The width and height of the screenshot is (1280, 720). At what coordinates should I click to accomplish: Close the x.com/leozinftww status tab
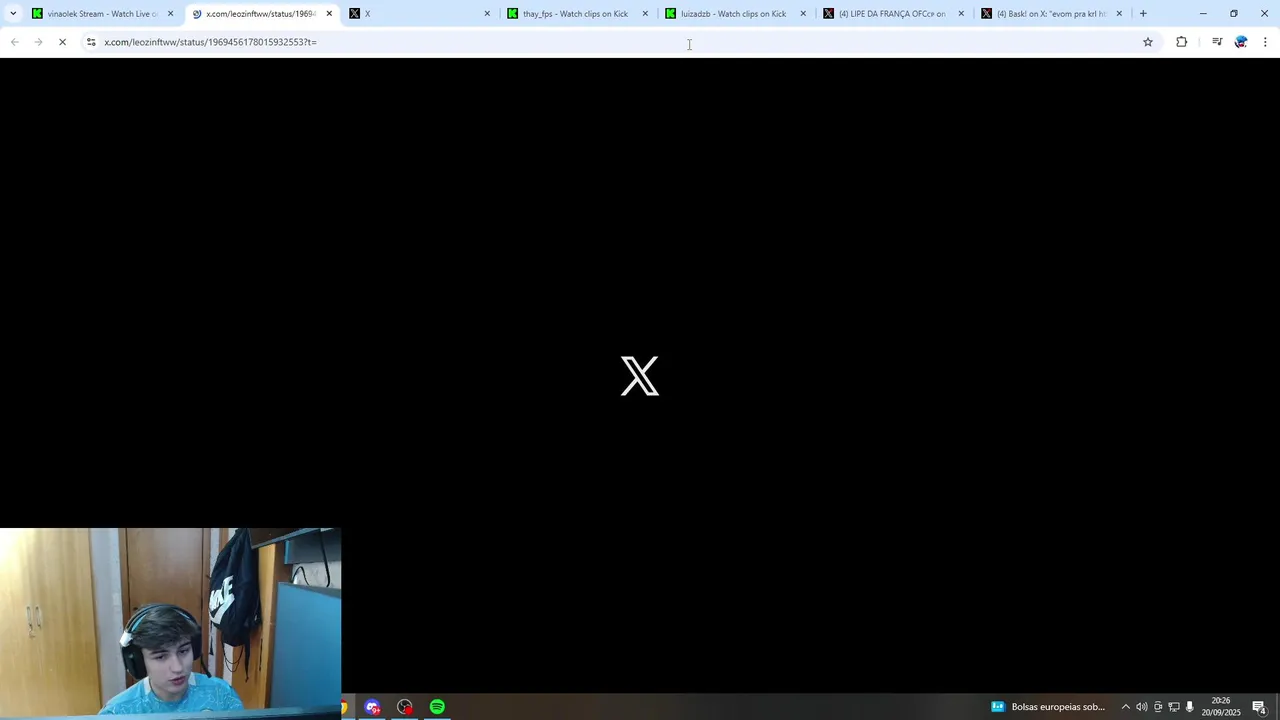click(x=329, y=14)
